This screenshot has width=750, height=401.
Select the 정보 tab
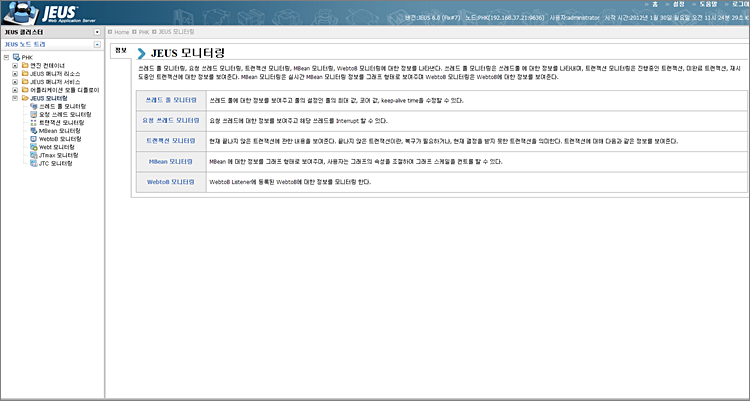click(121, 50)
